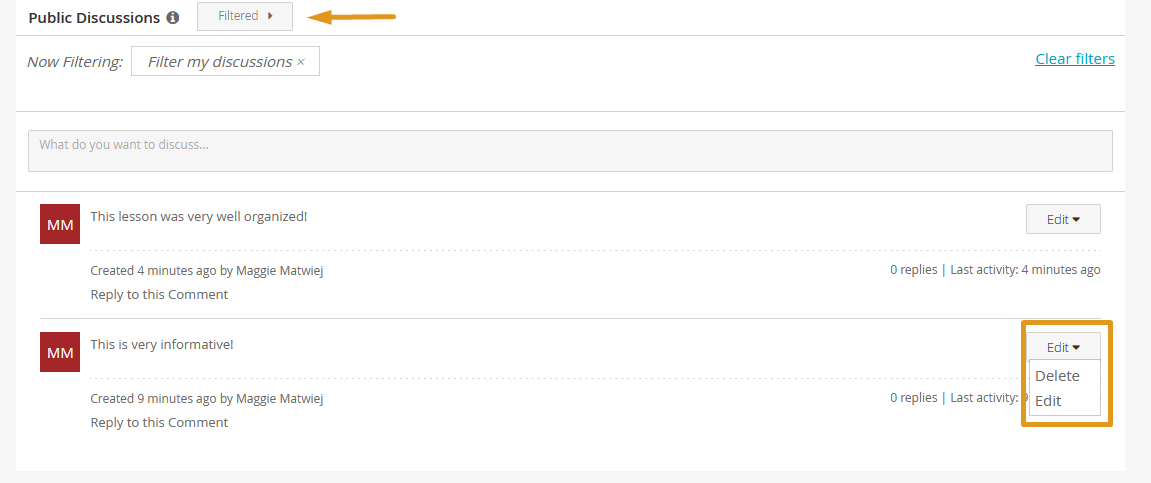Click the 'This is very informative!' comment text
1151x483 pixels.
161,344
